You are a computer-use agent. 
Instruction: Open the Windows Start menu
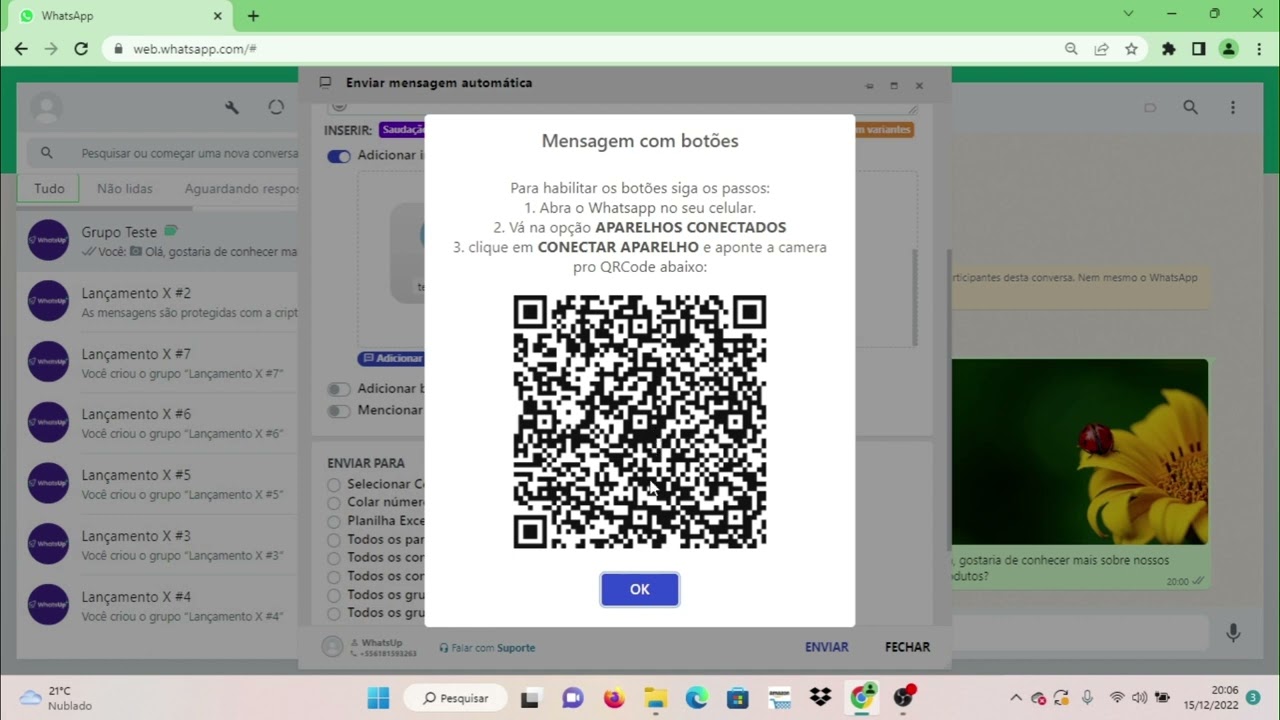pyautogui.click(x=378, y=698)
